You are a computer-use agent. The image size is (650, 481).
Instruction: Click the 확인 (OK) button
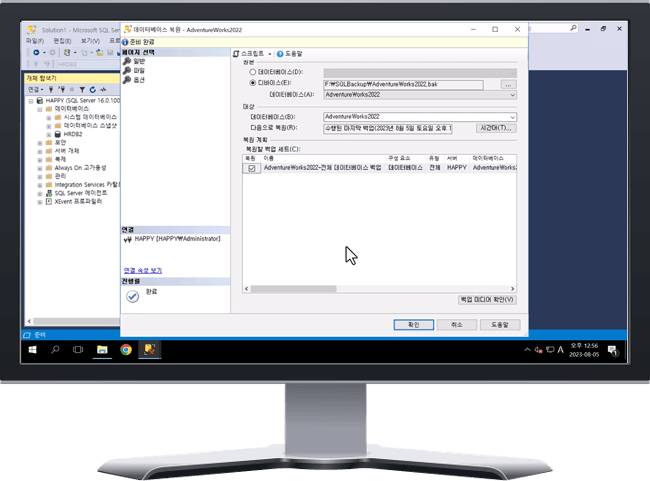click(414, 325)
